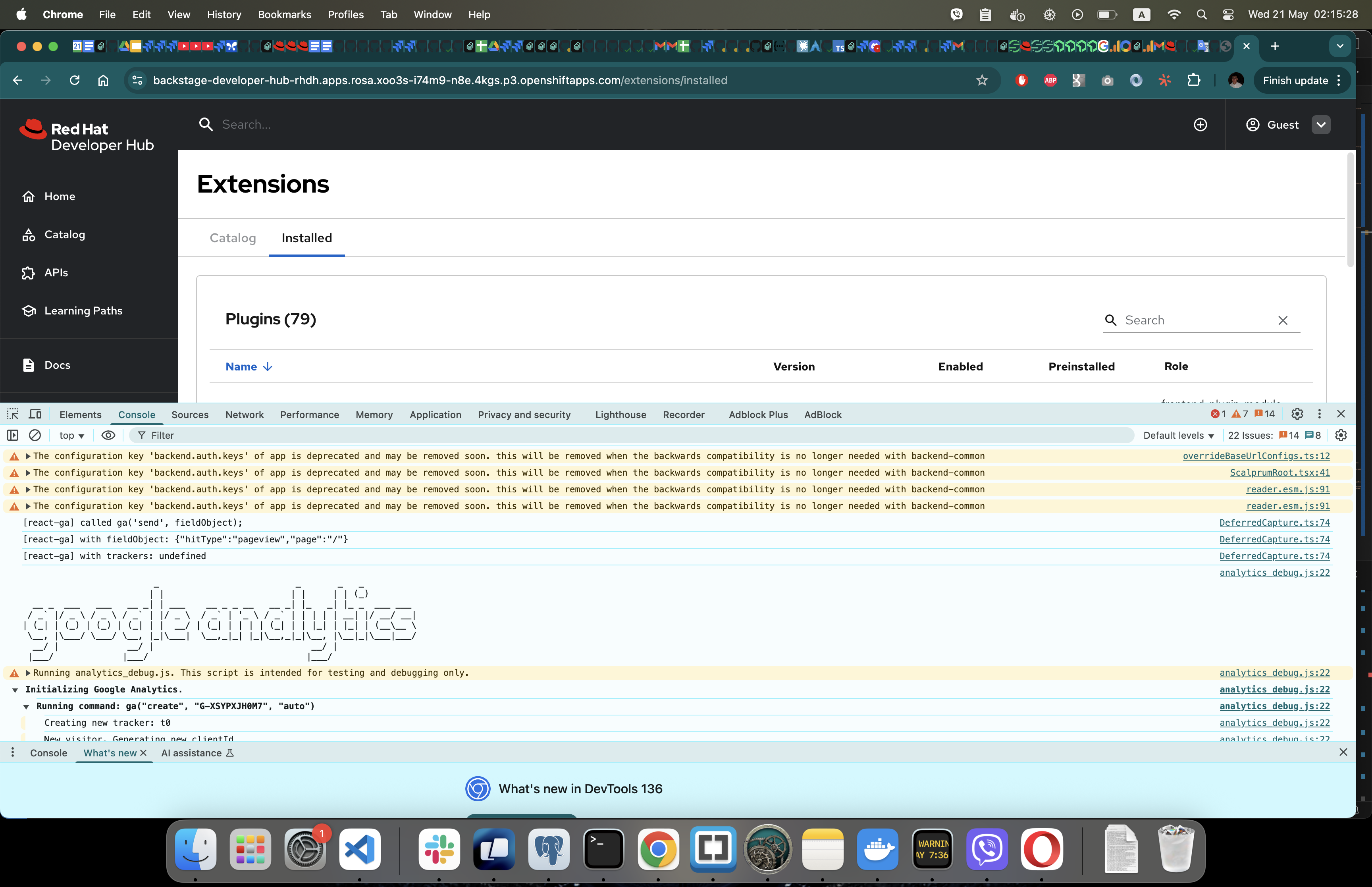The height and width of the screenshot is (887, 1372).
Task: Toggle the device toolbar icon
Action: pos(35,414)
